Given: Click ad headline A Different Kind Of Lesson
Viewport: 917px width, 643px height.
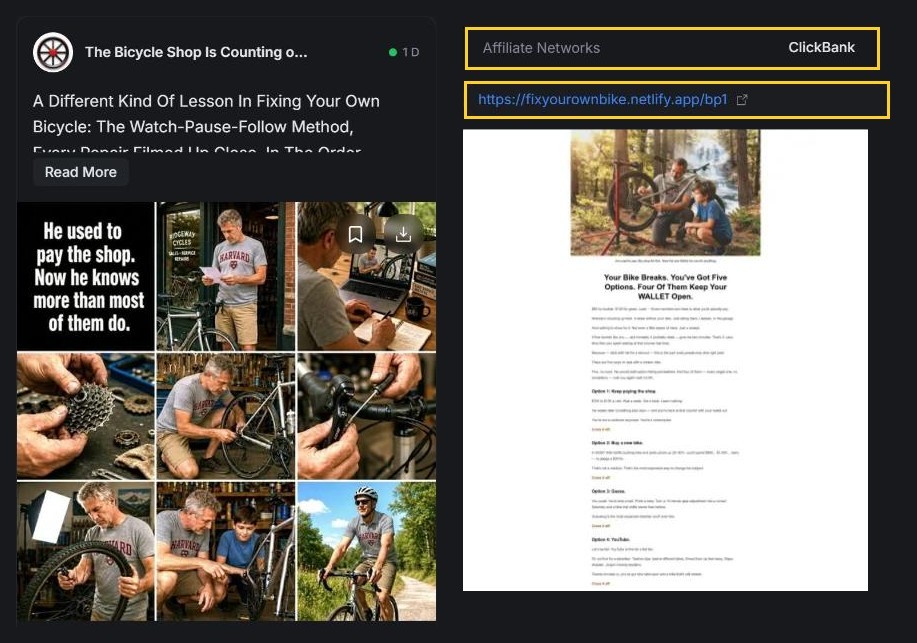Looking at the screenshot, I should point(206,121).
